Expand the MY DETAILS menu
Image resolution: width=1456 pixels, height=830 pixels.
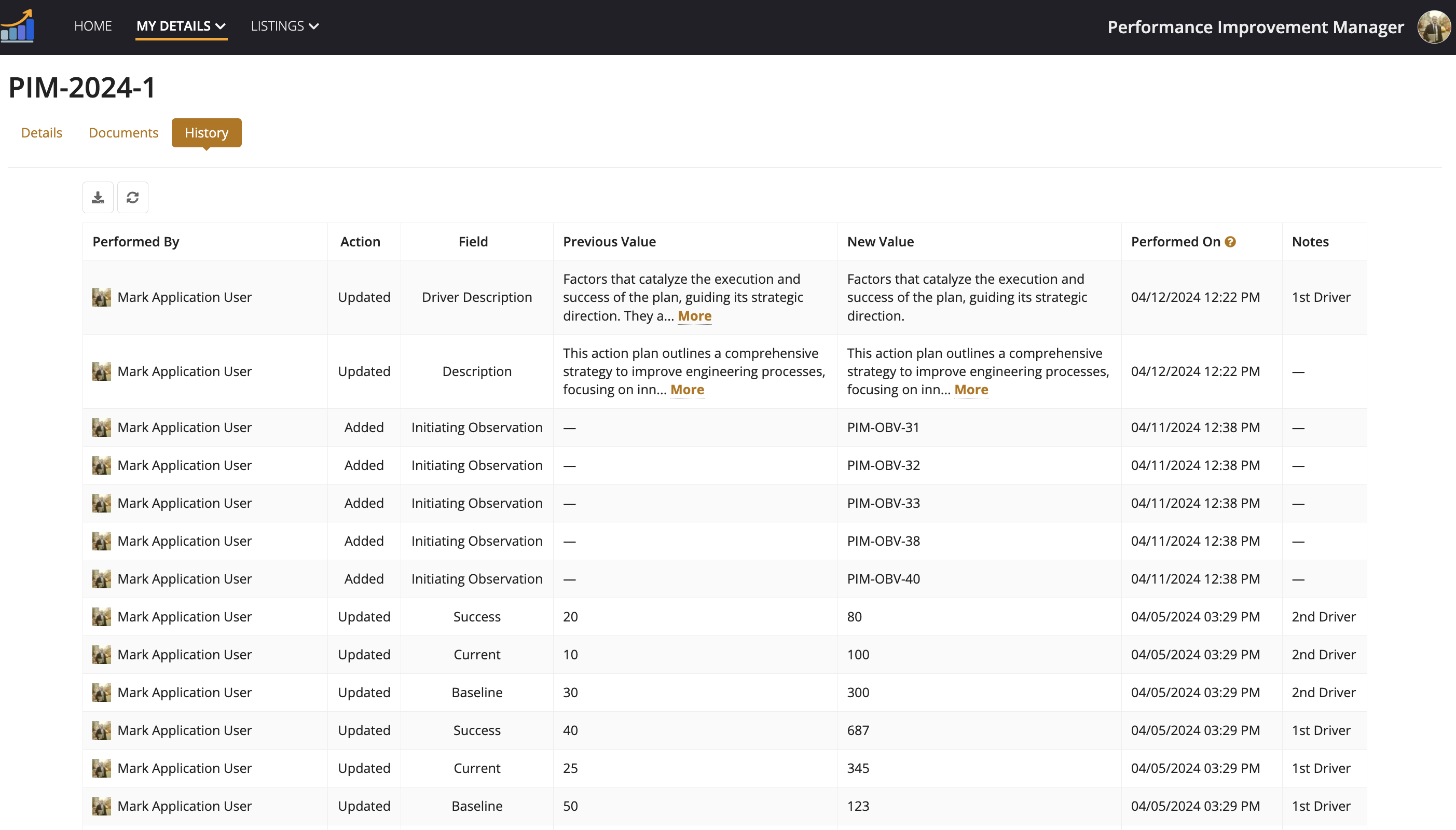(x=181, y=26)
